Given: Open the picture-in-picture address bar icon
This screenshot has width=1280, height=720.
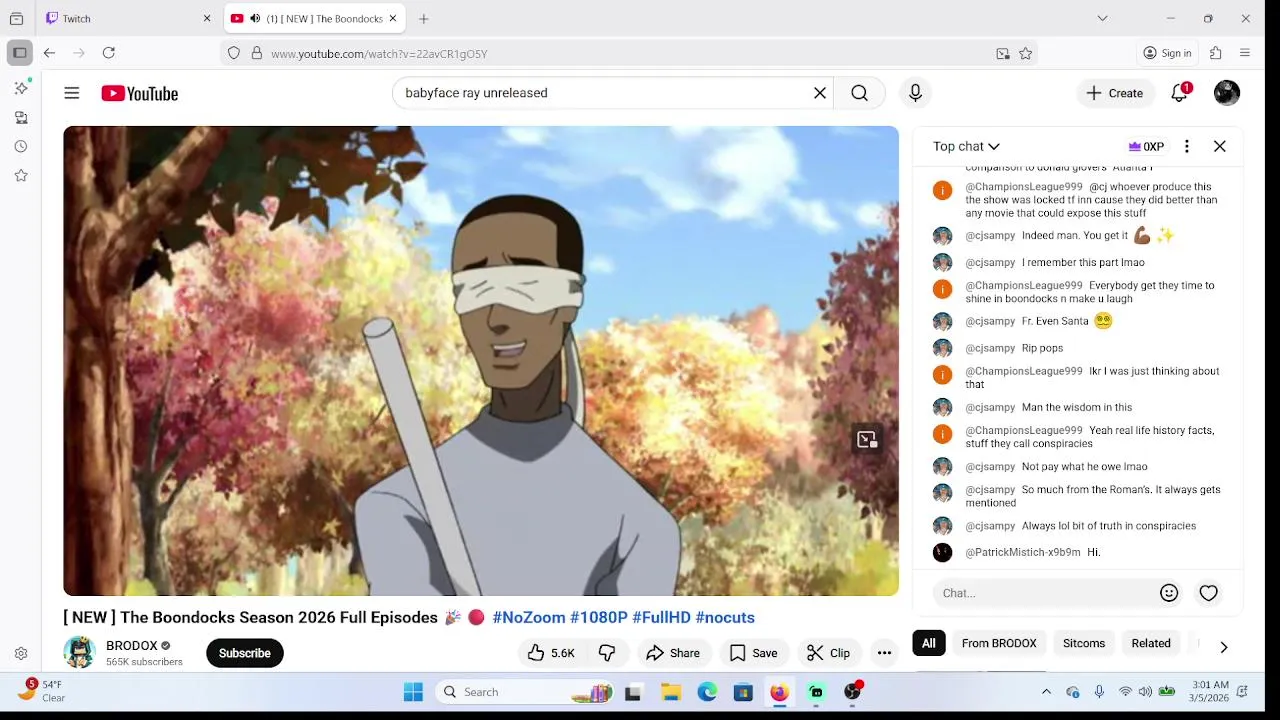Looking at the screenshot, I should tap(1003, 53).
